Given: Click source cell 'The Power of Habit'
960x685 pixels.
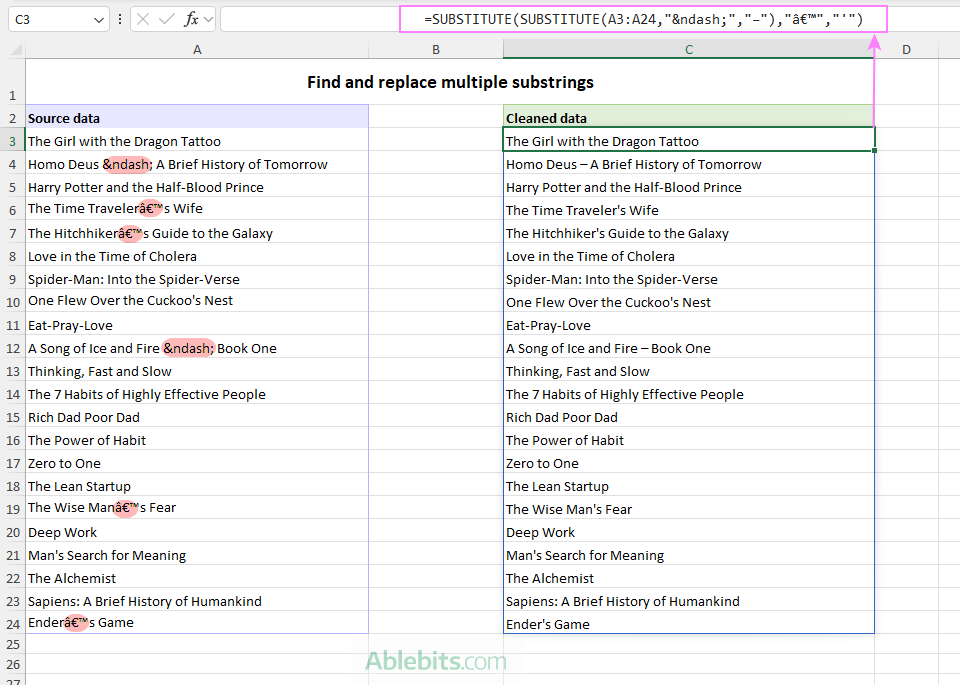Looking at the screenshot, I should pyautogui.click(x=197, y=439).
